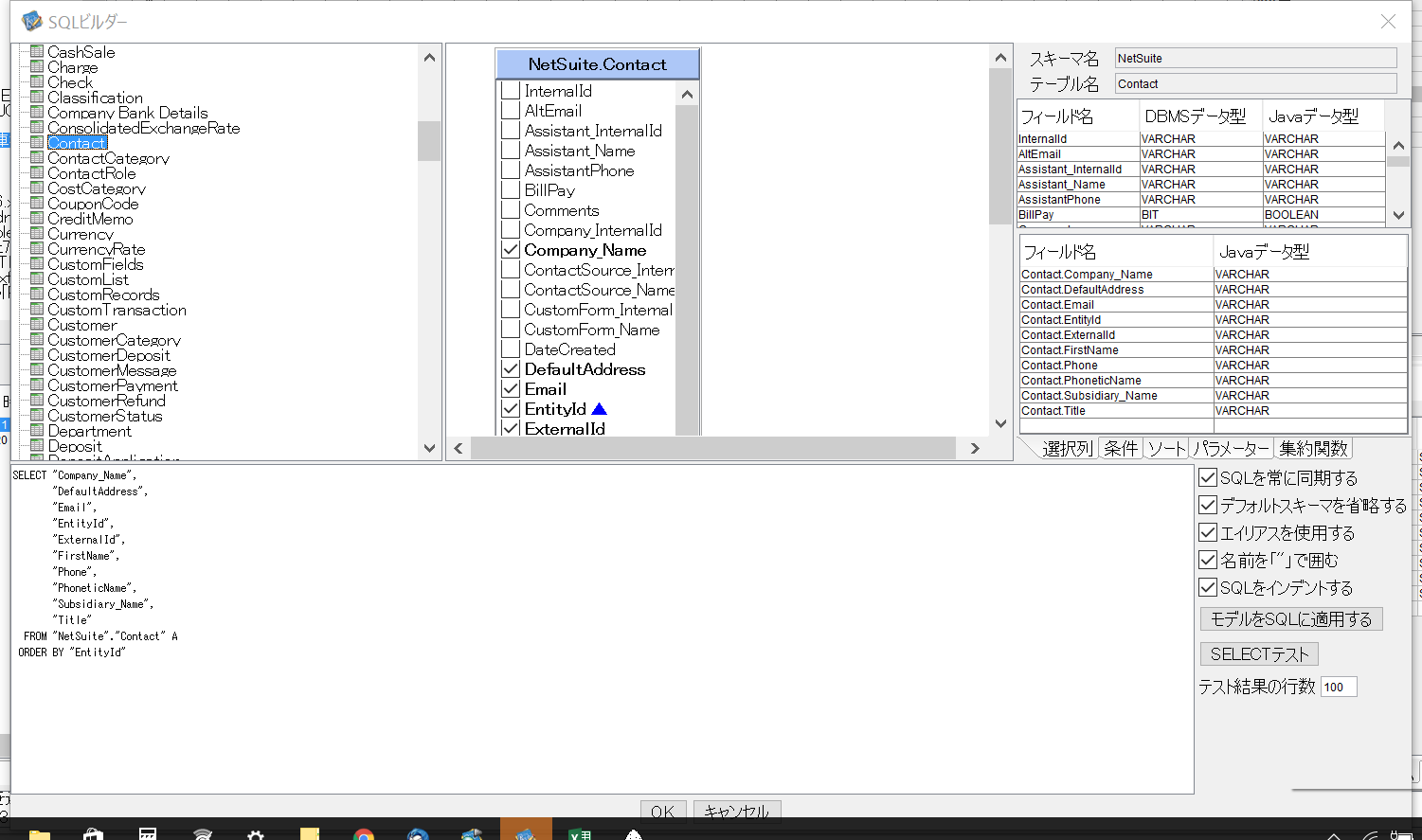Image resolution: width=1422 pixels, height=840 pixels.
Task: Click the table icon beside ContactRole
Action: pyautogui.click(x=37, y=172)
